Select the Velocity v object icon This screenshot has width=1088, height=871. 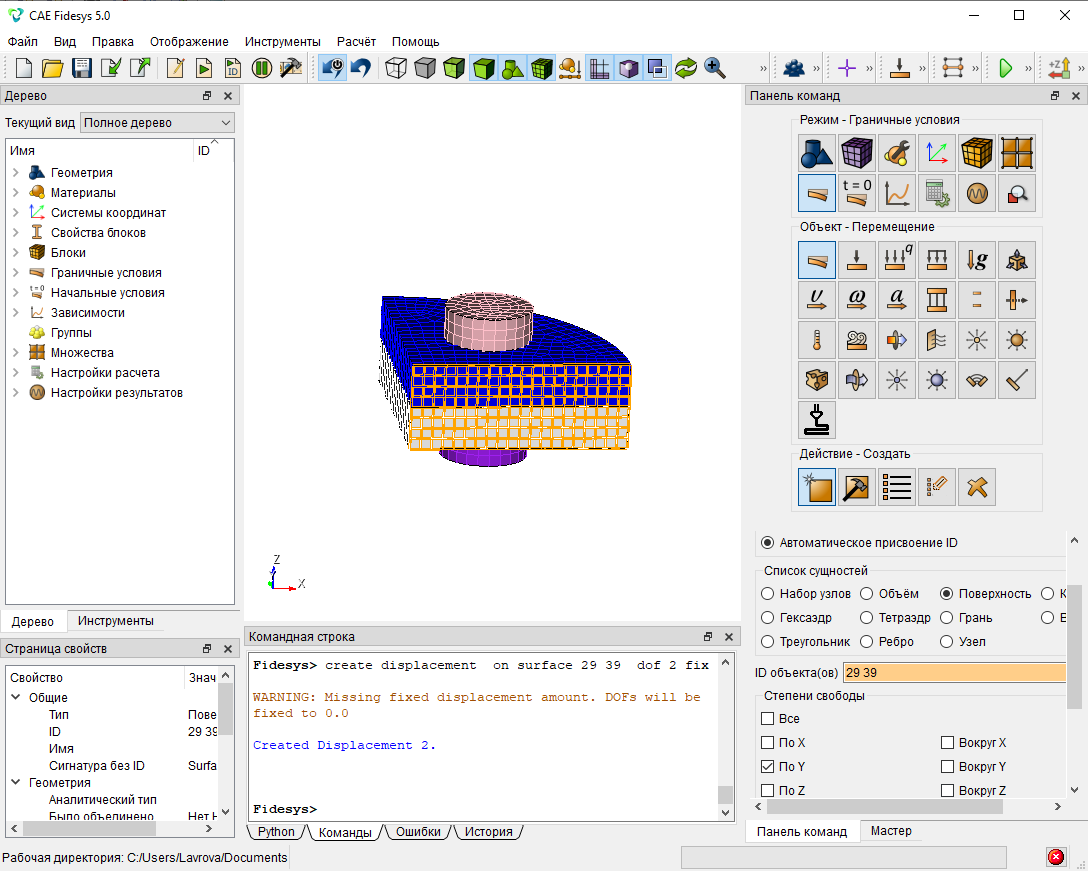pyautogui.click(x=817, y=300)
